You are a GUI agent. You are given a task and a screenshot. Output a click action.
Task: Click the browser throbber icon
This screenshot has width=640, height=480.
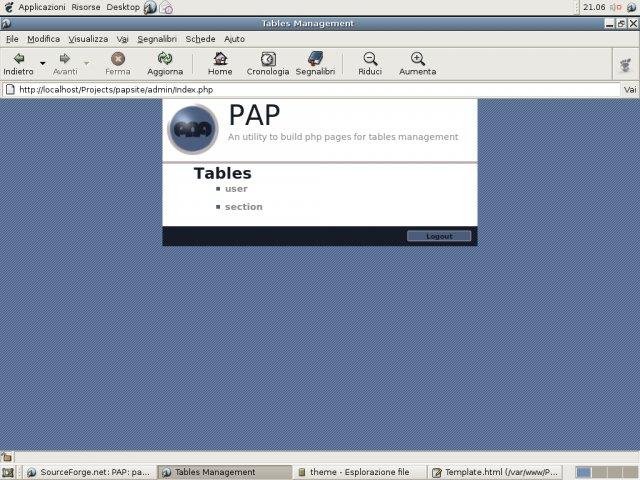625,64
